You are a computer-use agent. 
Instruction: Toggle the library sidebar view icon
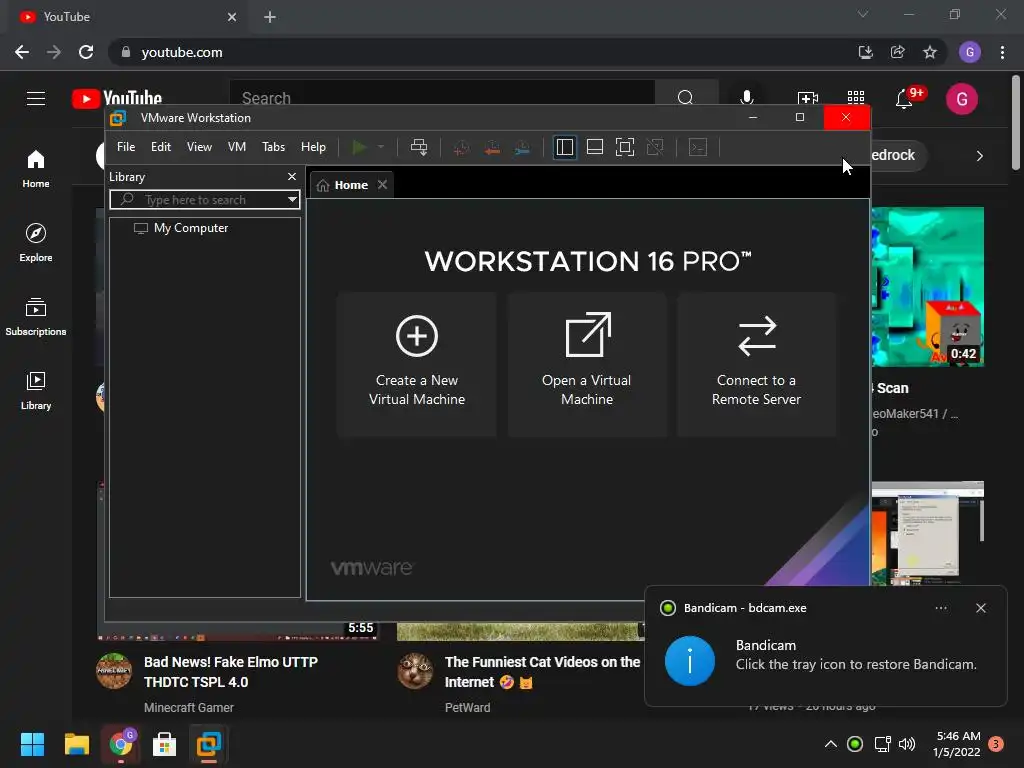[565, 147]
